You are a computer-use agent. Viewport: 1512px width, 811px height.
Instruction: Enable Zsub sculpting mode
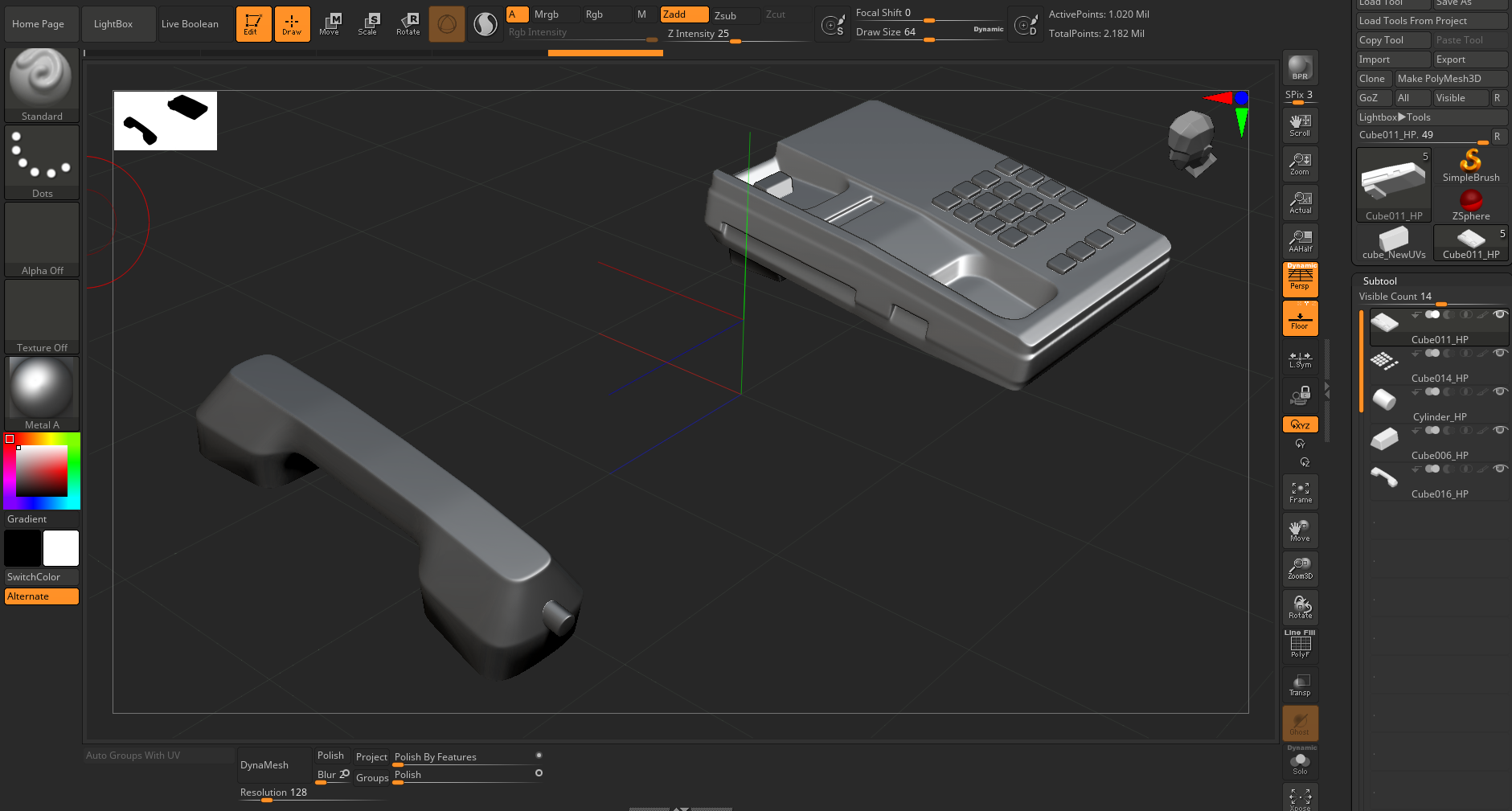click(735, 15)
